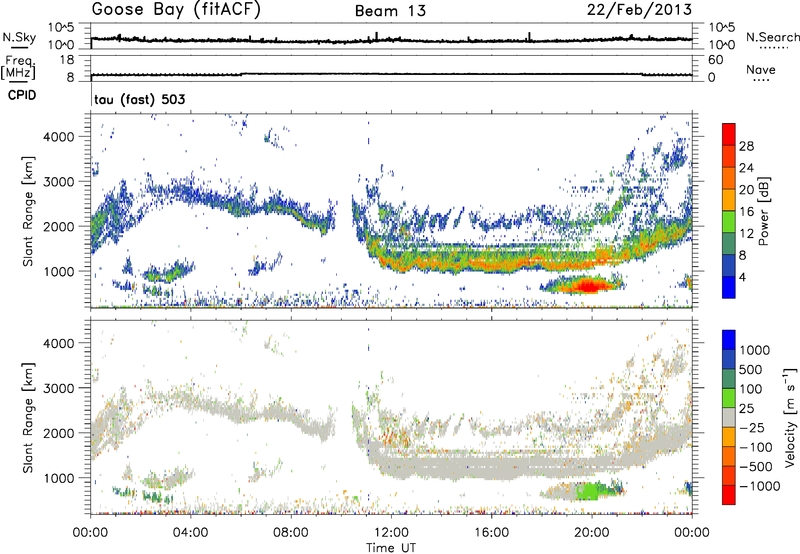This screenshot has width=800, height=554.
Task: Click the "Slant Range [km]" label of power panel
Action: (x=28, y=211)
